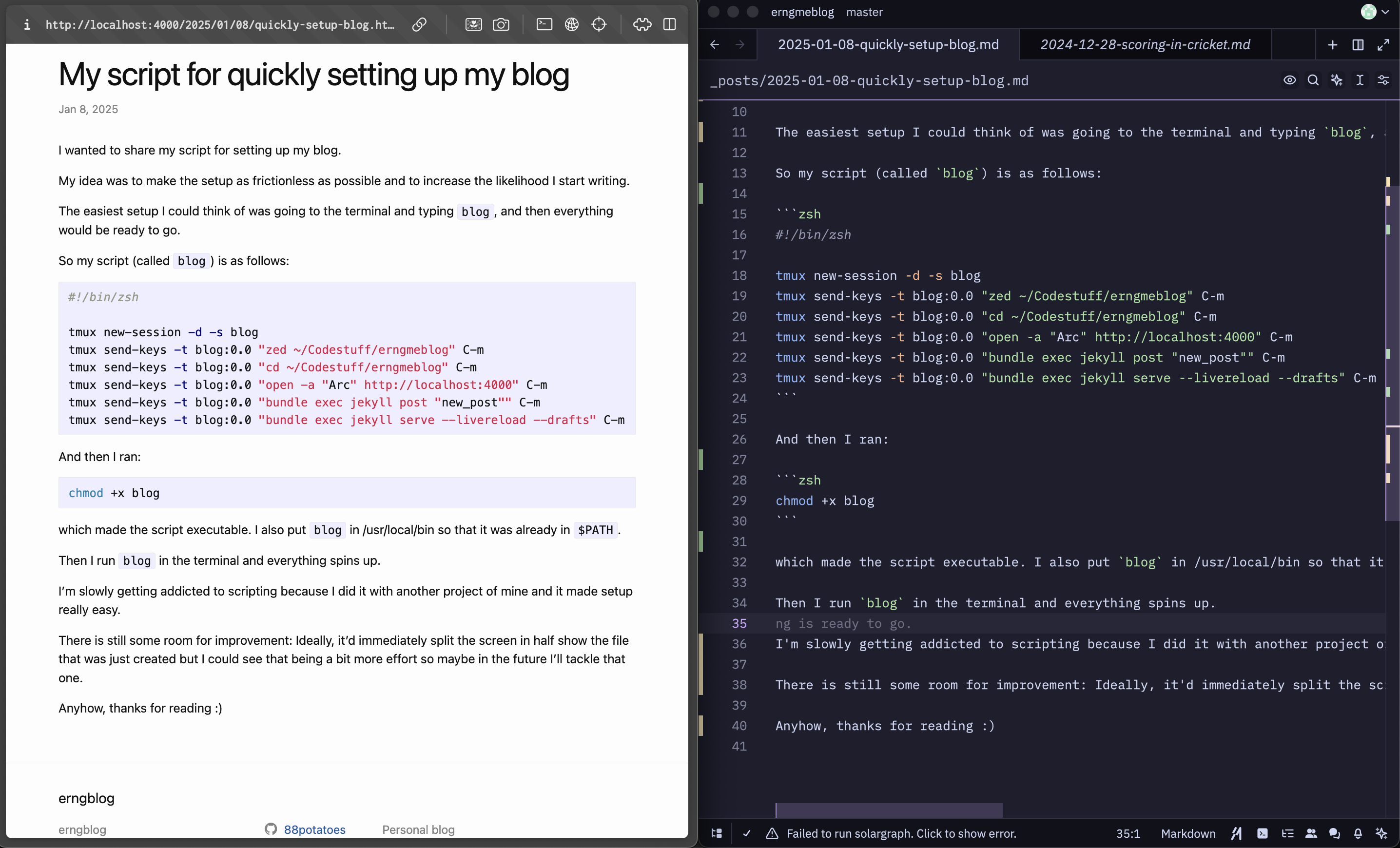
Task: Click "Personal blog" footer text in browser
Action: click(418, 829)
